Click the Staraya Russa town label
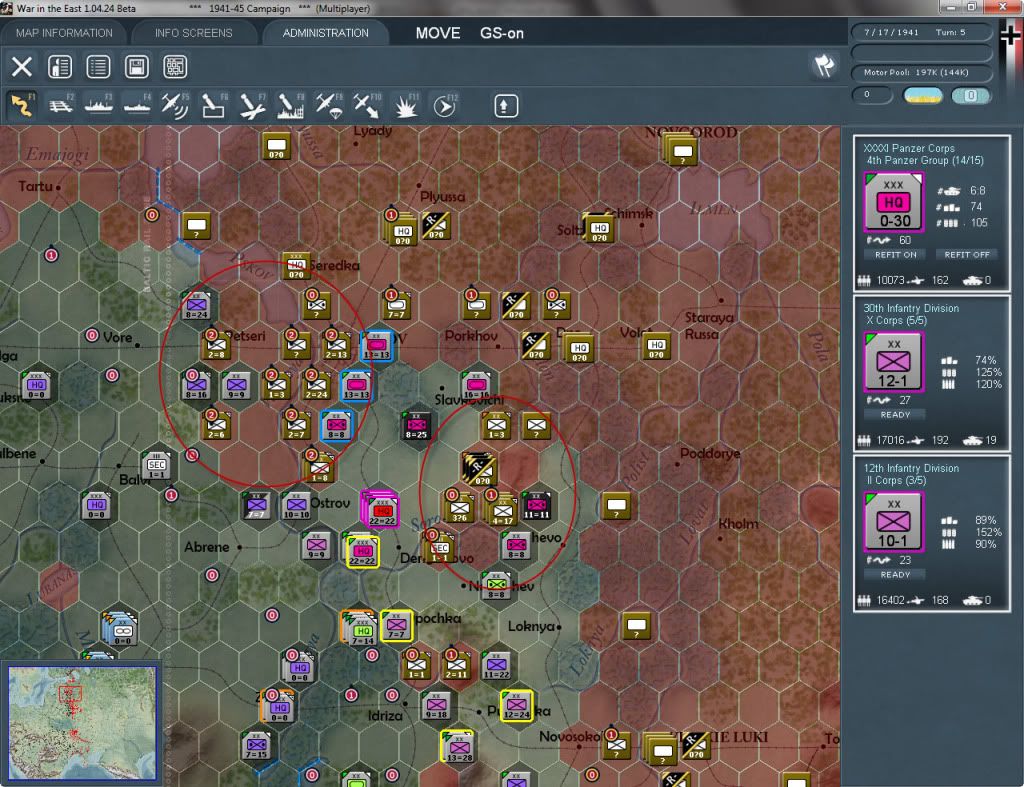 tap(708, 325)
